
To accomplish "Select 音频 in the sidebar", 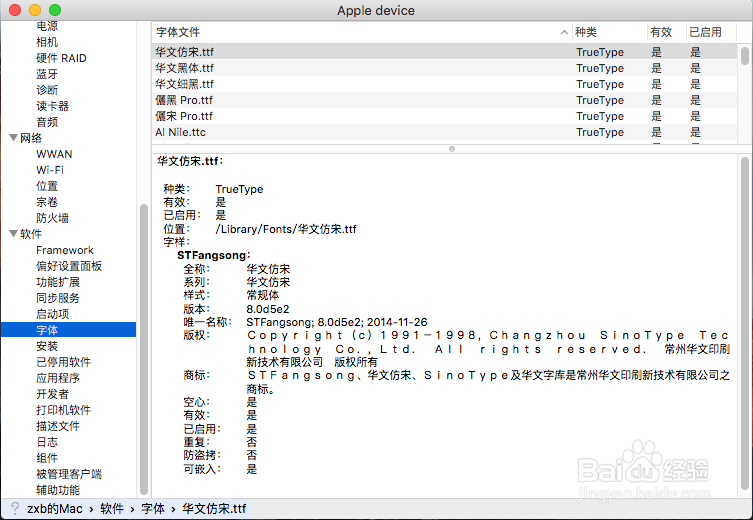I will (47, 122).
